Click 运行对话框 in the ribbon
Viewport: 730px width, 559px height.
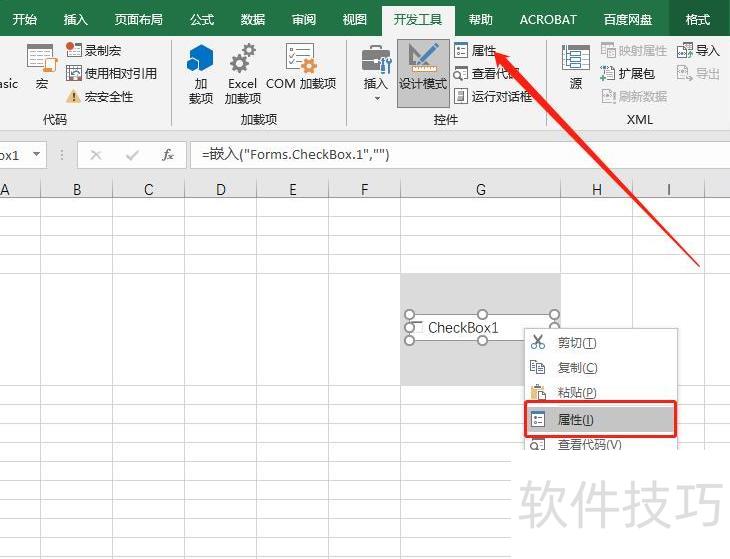(x=493, y=96)
